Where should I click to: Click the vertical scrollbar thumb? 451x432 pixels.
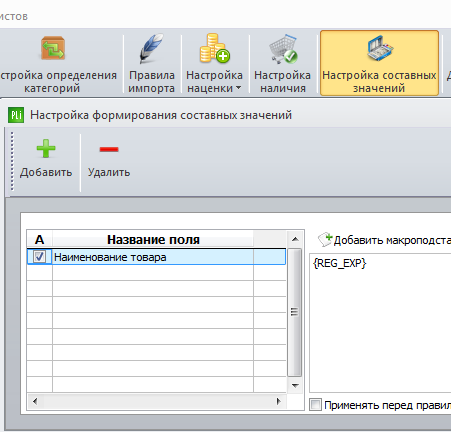coord(295,312)
